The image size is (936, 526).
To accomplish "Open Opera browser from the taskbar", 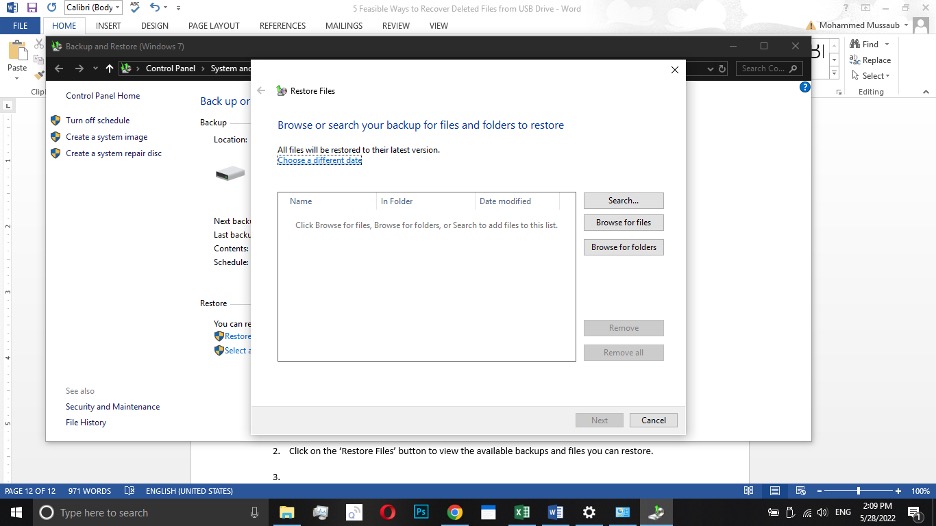I will (x=387, y=512).
